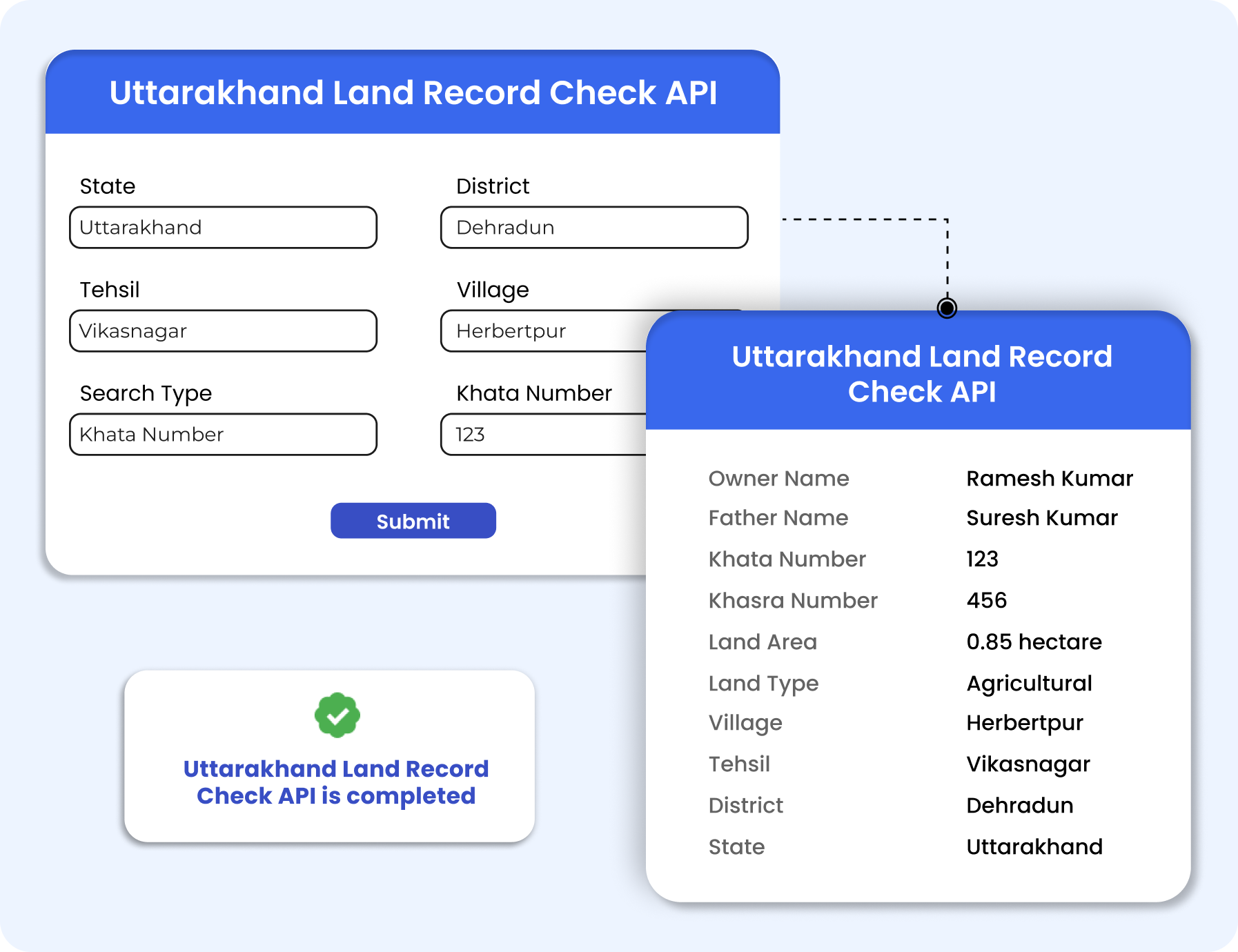Click the Tehsil field with Vikasnagar
Screen dimensions: 1238x952
click(223, 331)
